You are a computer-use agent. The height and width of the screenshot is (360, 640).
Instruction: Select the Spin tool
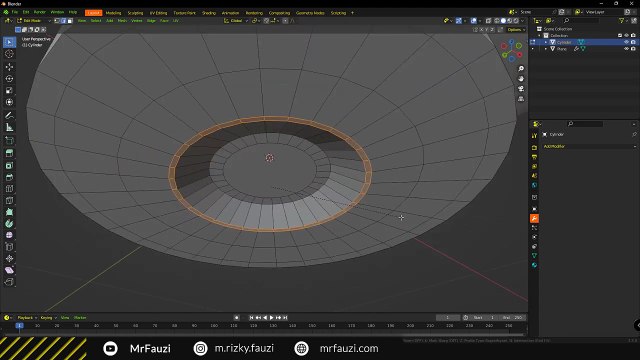(x=9, y=224)
